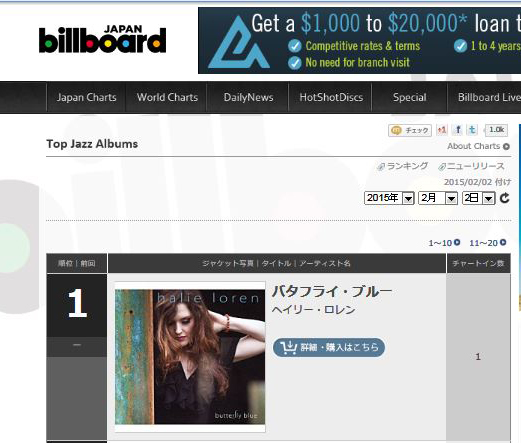Open the Japan Charts menu
Viewport: 521px width, 443px height.
[86, 97]
